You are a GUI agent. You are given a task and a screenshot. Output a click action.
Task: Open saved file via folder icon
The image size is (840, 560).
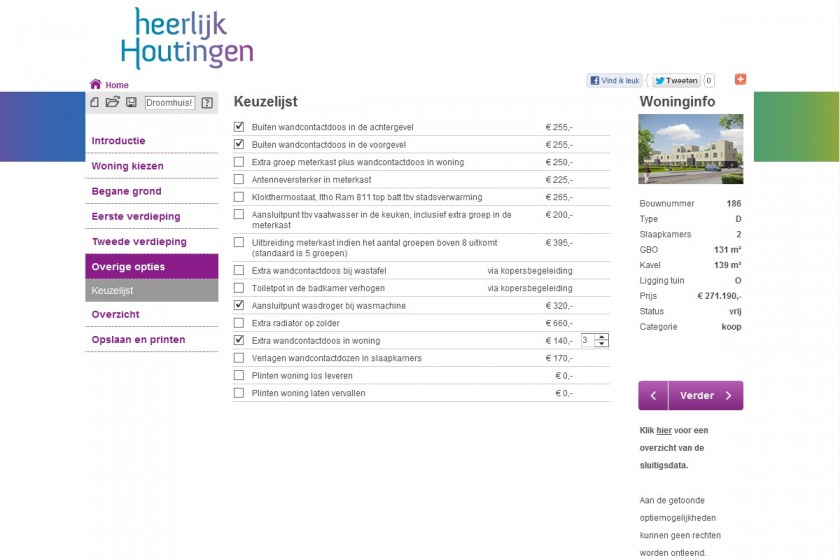coord(112,102)
